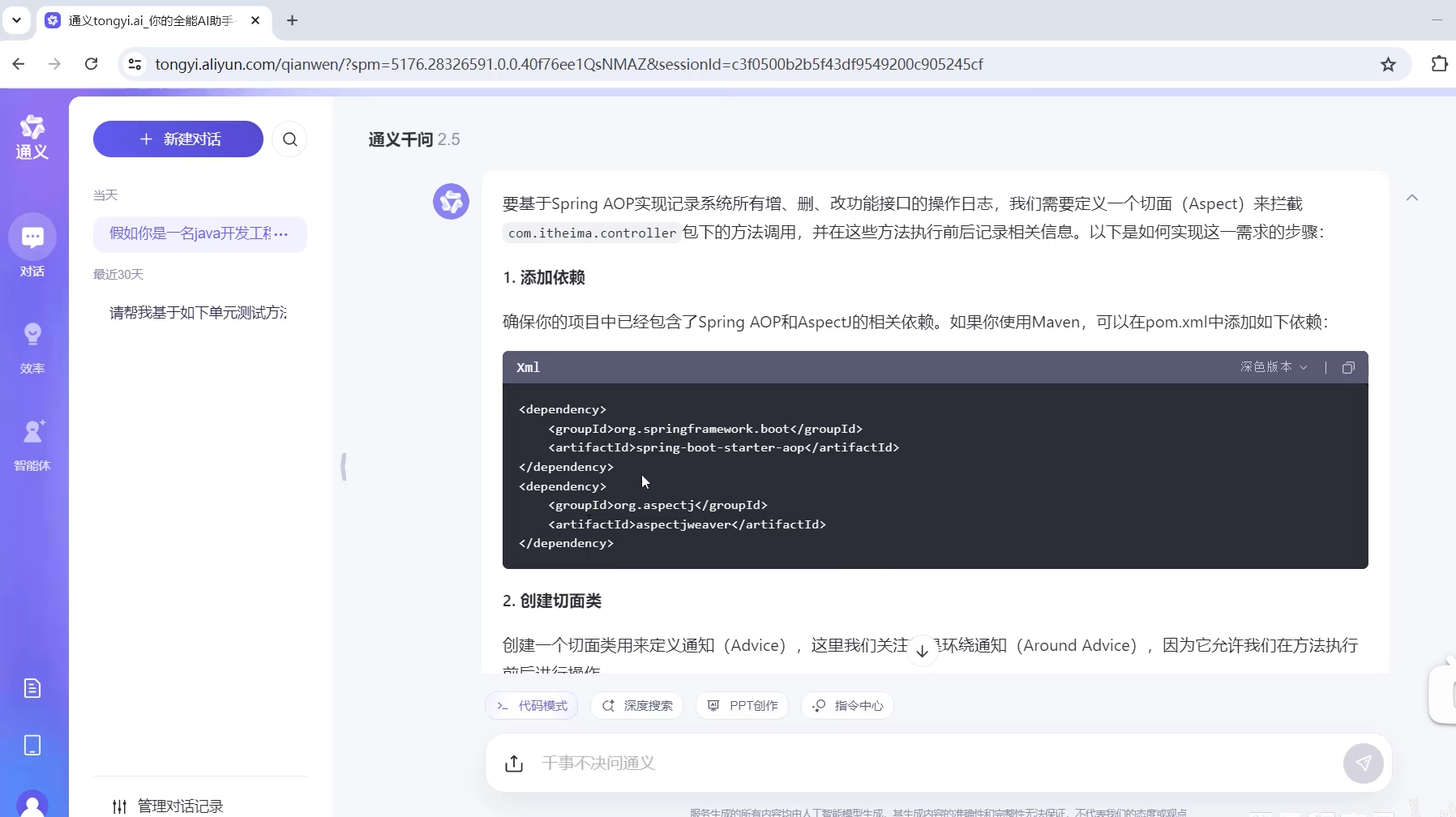Click the scroll-to-bottom arrow button
The height and width of the screenshot is (817, 1456).
tap(922, 651)
